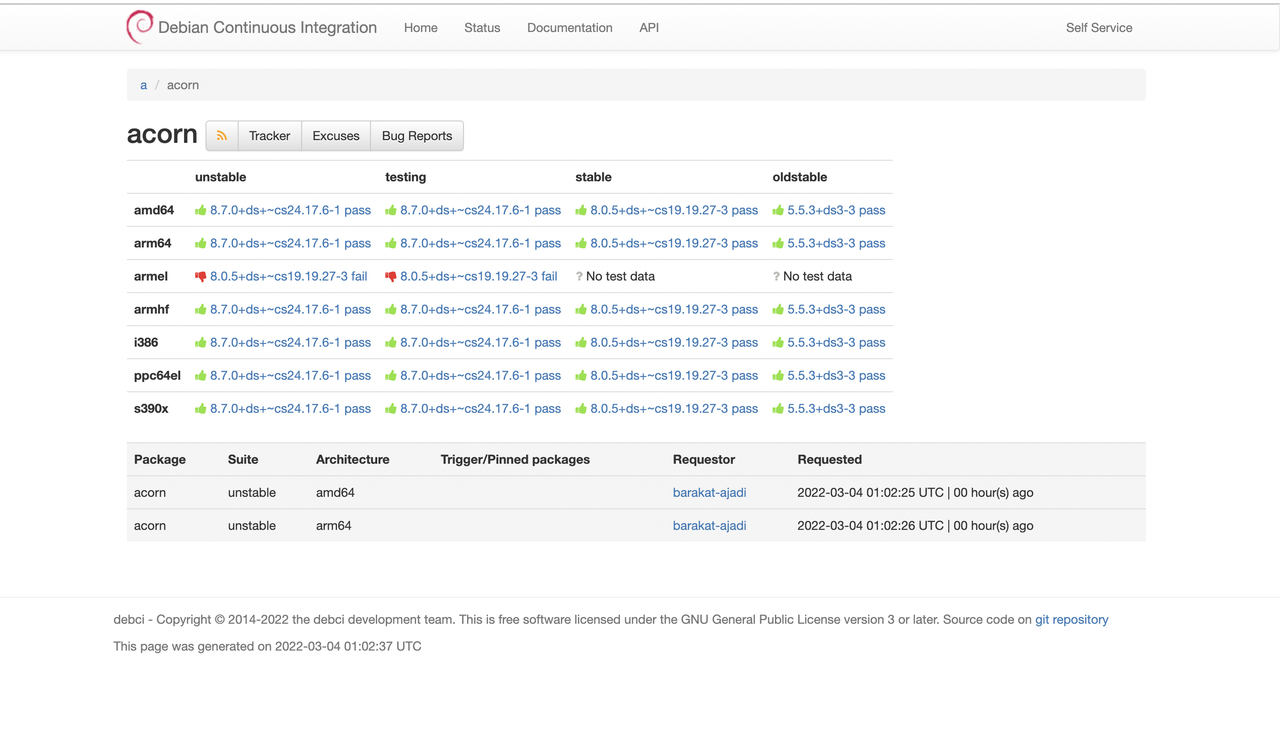Click the 'unstable' column header
This screenshot has width=1280, height=738.
[x=220, y=177]
